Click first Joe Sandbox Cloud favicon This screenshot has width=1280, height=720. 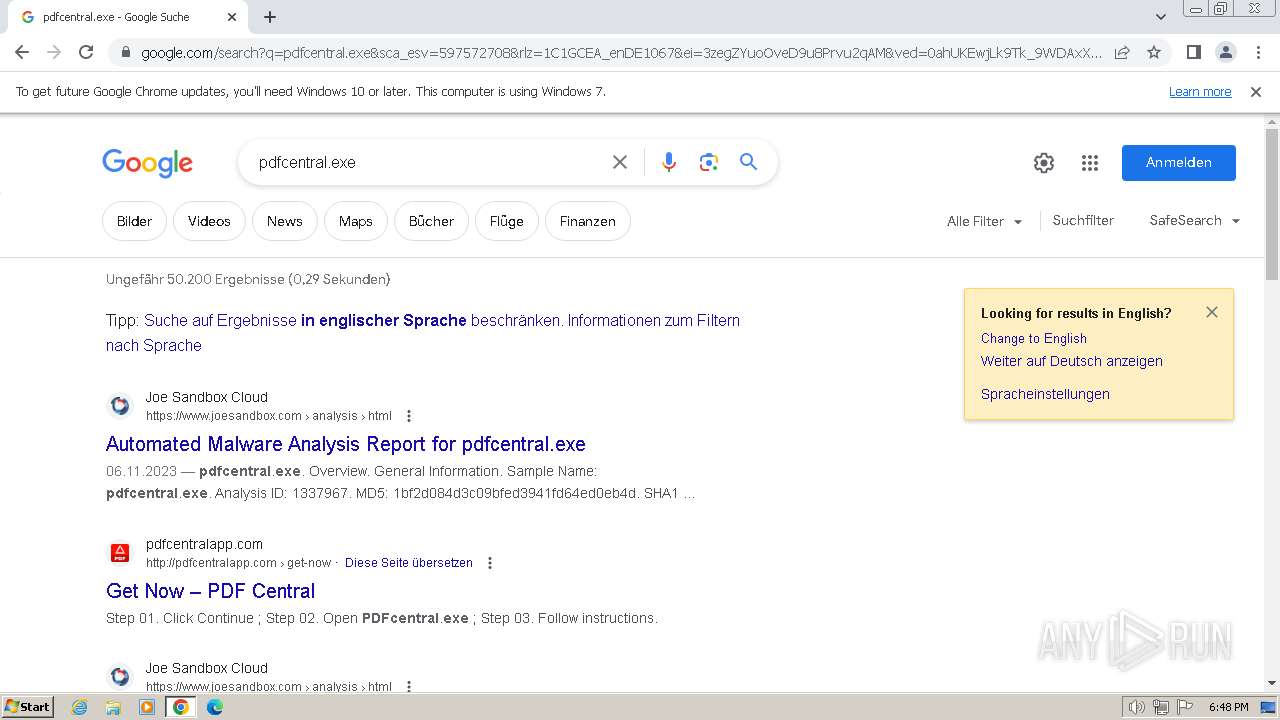click(x=120, y=406)
